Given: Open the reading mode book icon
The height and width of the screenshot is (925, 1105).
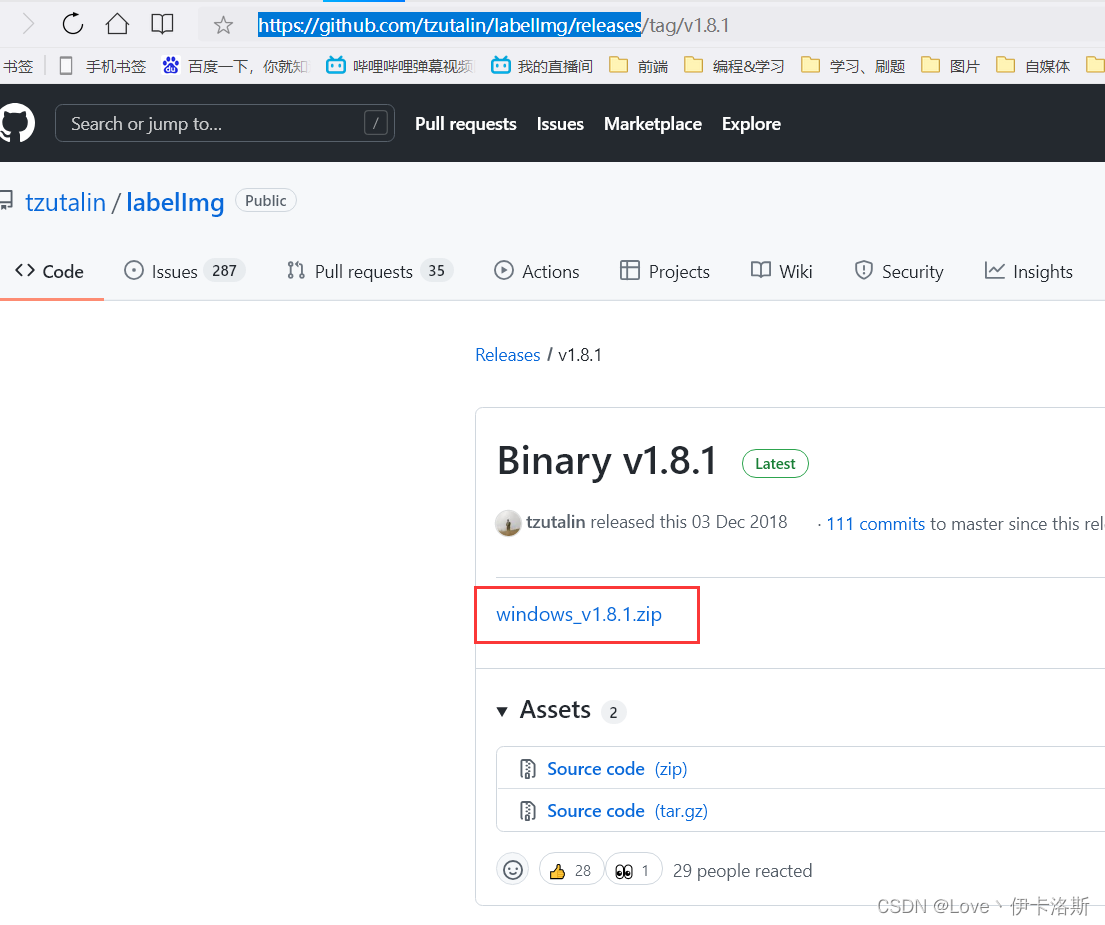Looking at the screenshot, I should pyautogui.click(x=162, y=24).
